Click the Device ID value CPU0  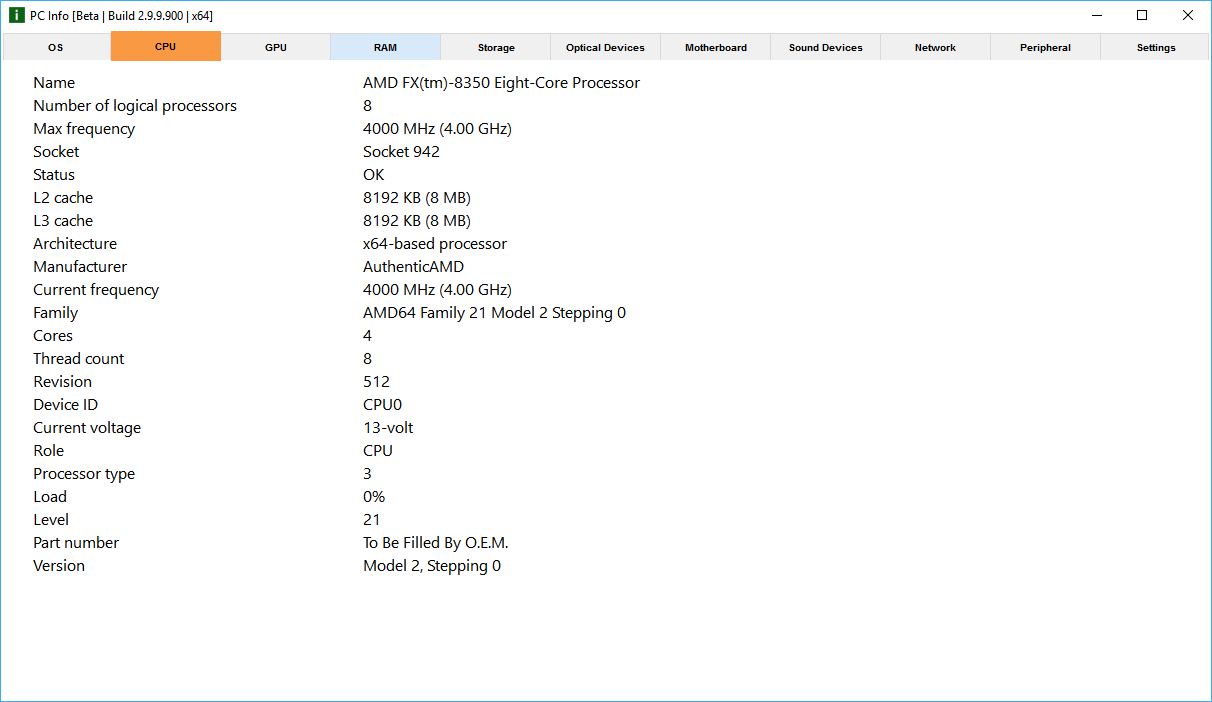[x=382, y=405]
